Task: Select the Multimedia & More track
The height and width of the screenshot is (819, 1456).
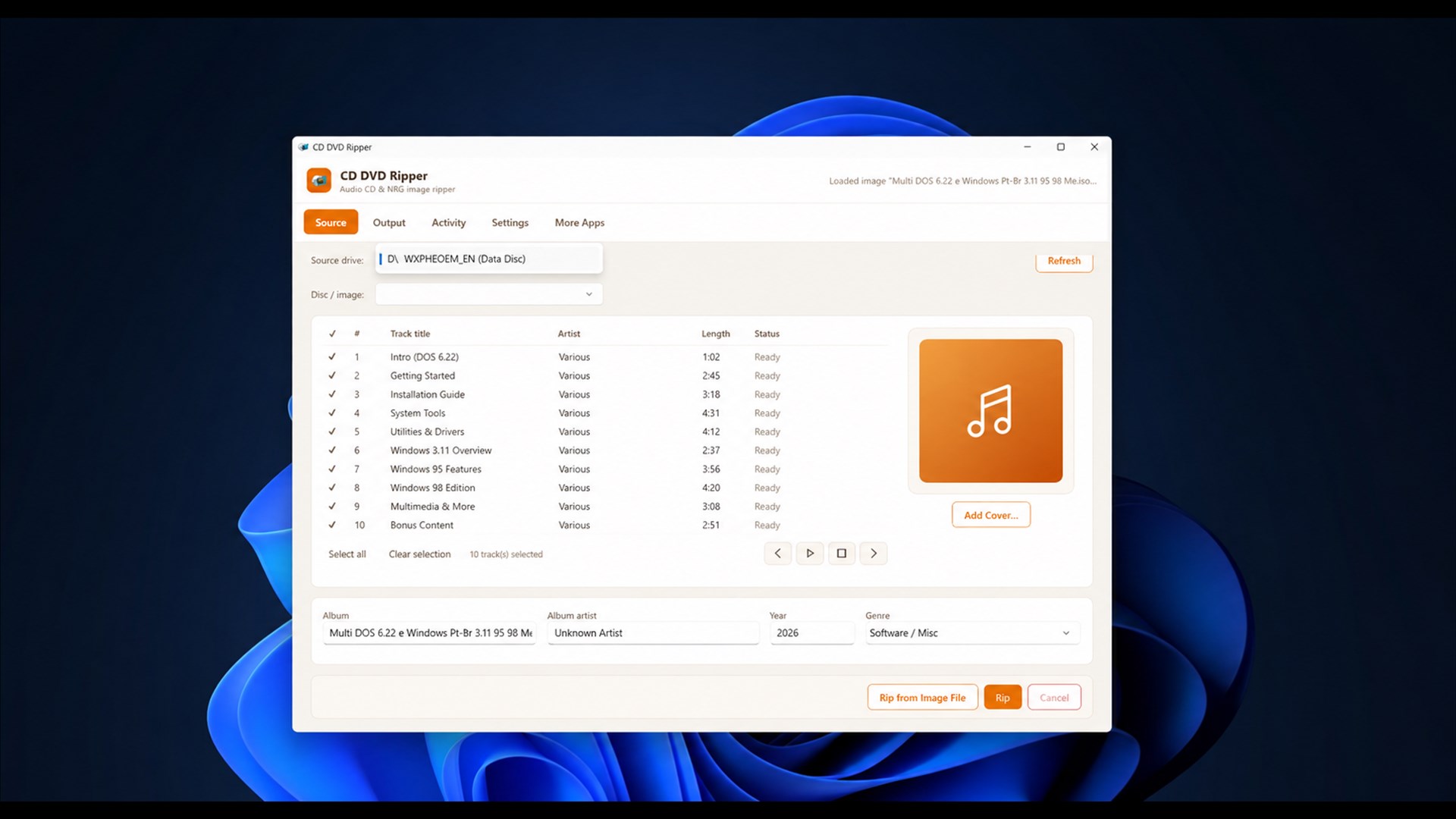Action: pos(607,507)
